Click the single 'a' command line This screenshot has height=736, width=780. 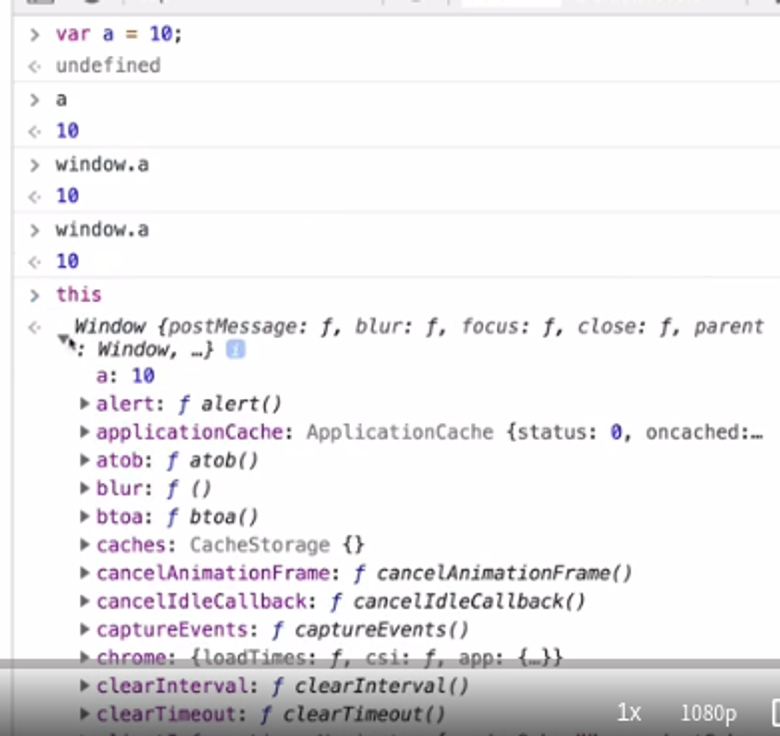click(x=61, y=99)
